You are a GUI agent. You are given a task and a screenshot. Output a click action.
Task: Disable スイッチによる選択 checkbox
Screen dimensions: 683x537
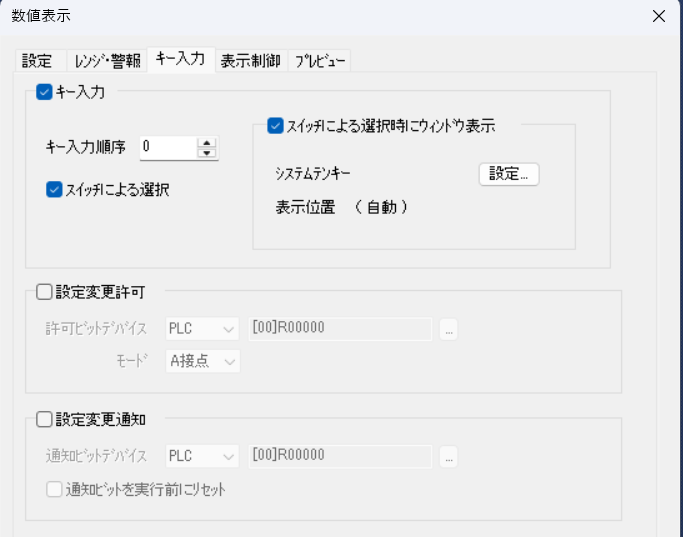click(x=54, y=189)
